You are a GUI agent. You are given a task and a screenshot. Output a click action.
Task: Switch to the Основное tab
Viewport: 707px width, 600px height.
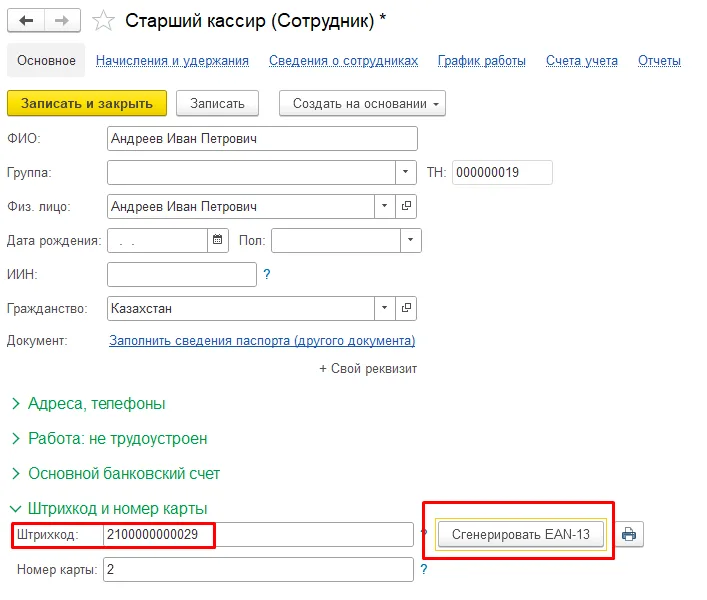(46, 60)
